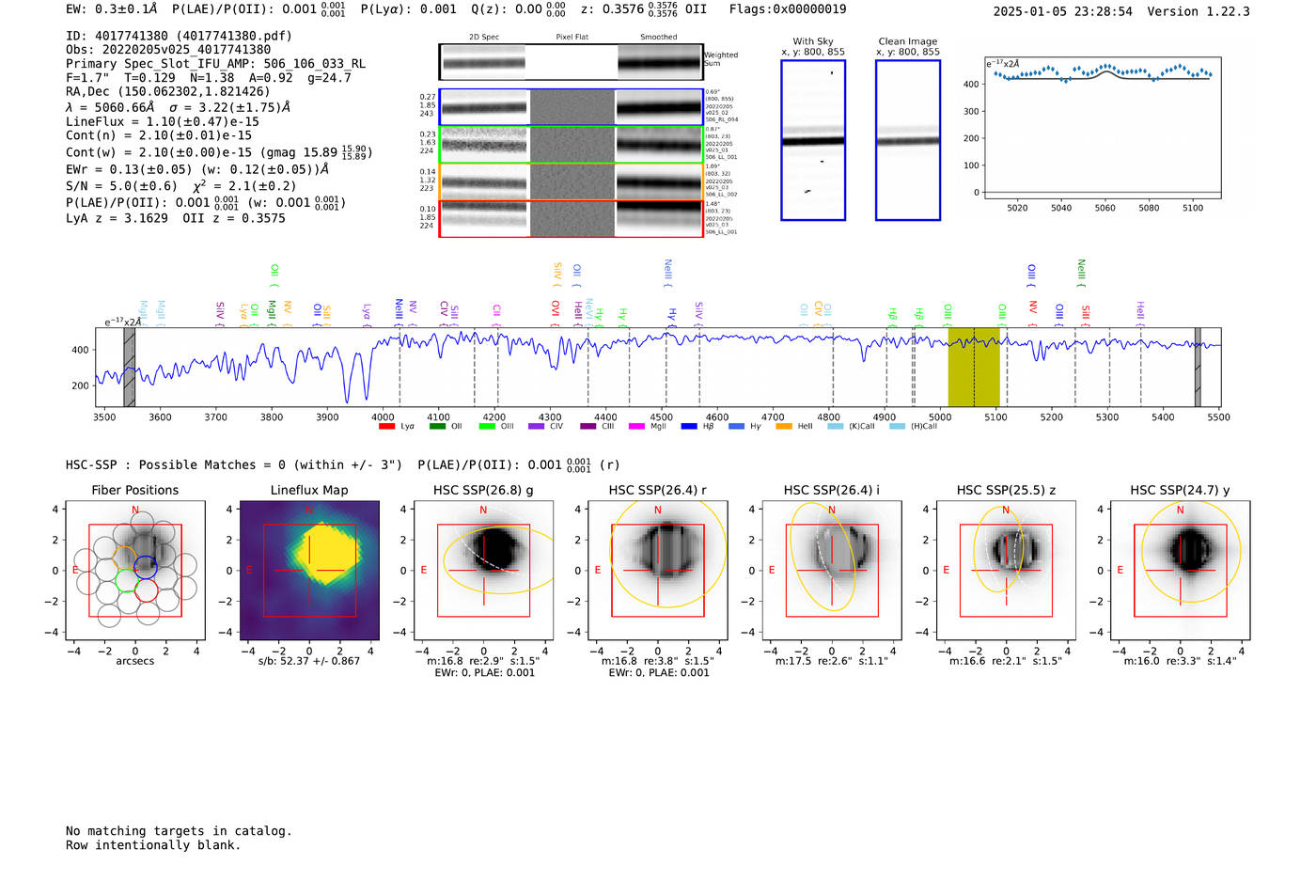The image size is (1316, 896).
Task: Click the (K)CaII legend entry
Action: [851, 426]
